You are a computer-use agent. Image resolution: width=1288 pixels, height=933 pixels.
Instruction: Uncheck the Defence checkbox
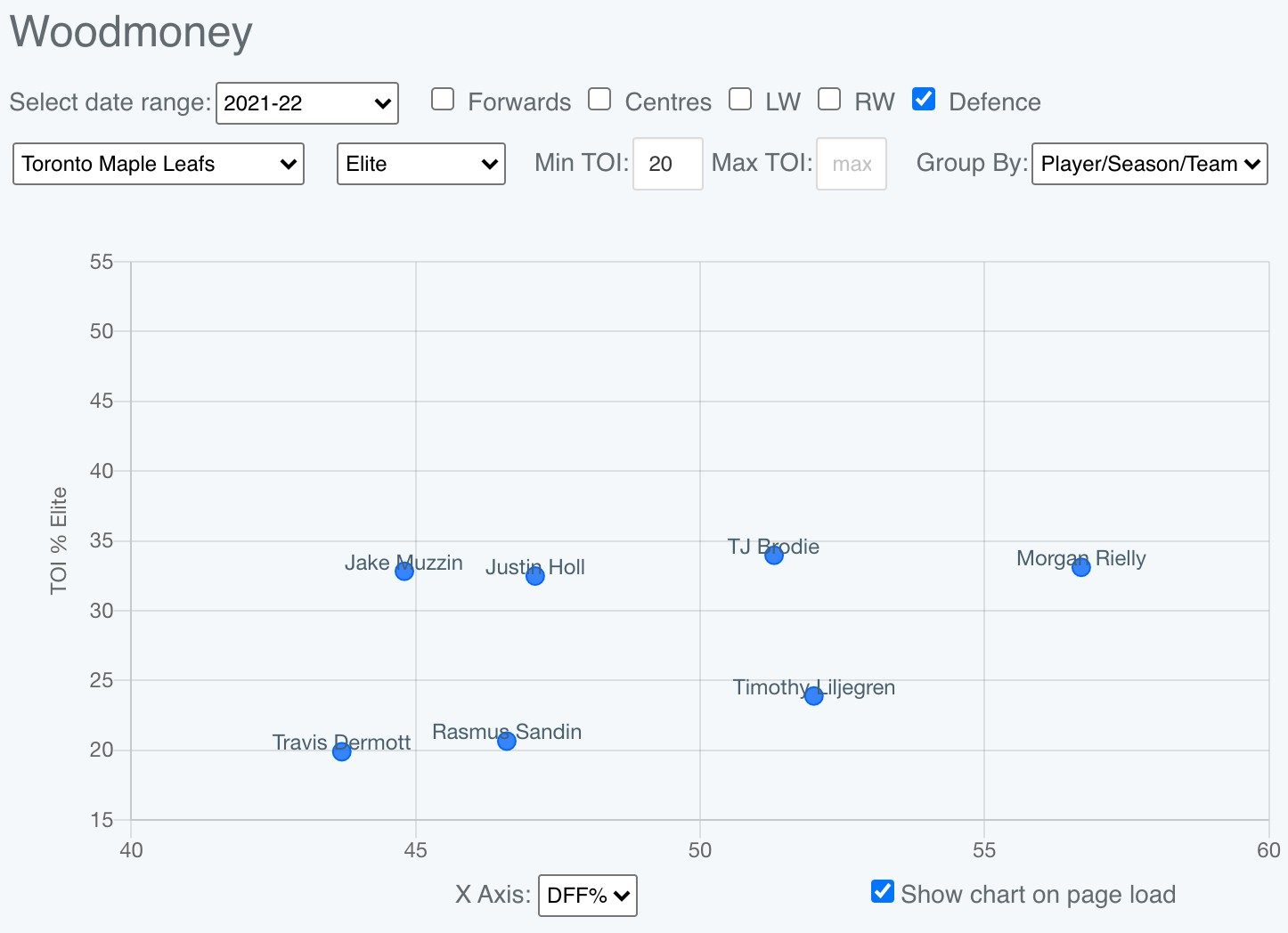click(x=924, y=99)
